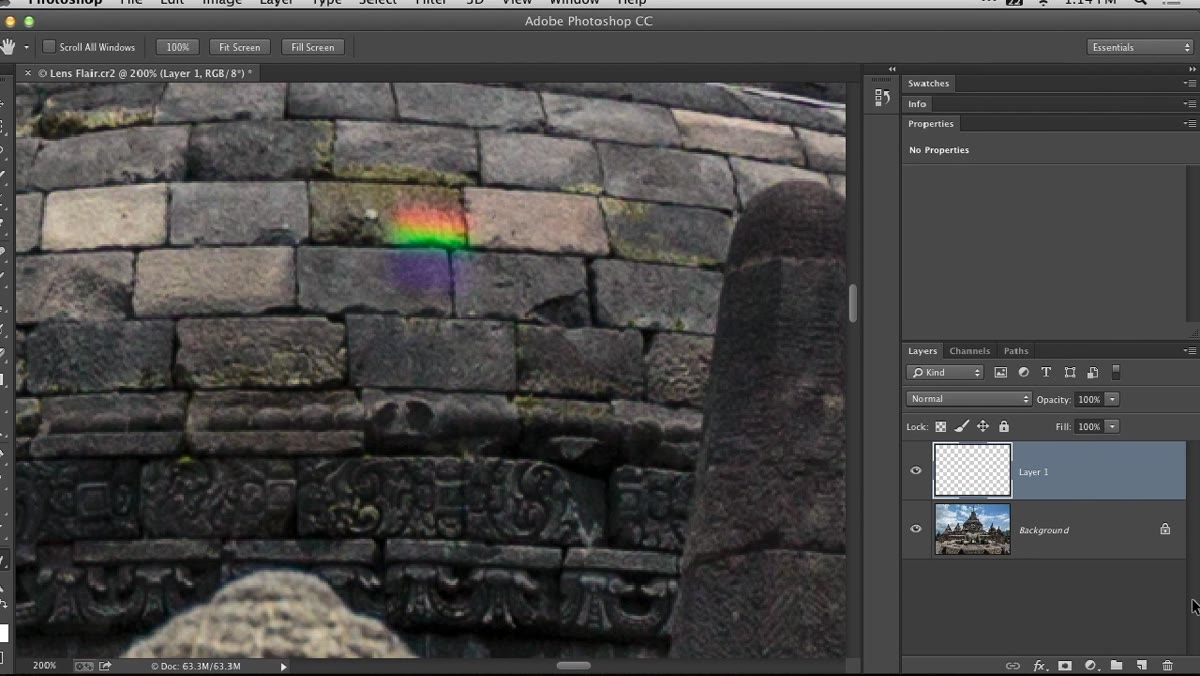Open the Swatches panel tab
The image size is (1200, 676).
[x=929, y=83]
